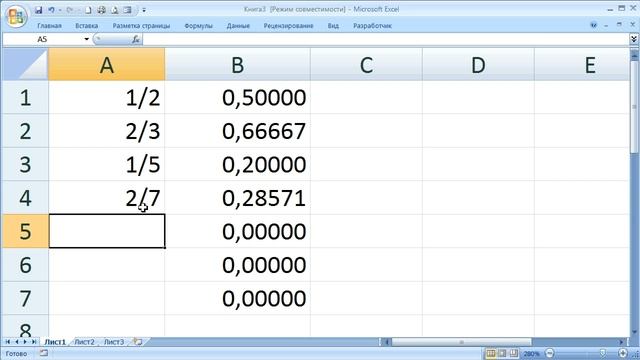Viewport: 640px width, 360px height.
Task: Select cell containing 1/2
Action: point(107,98)
